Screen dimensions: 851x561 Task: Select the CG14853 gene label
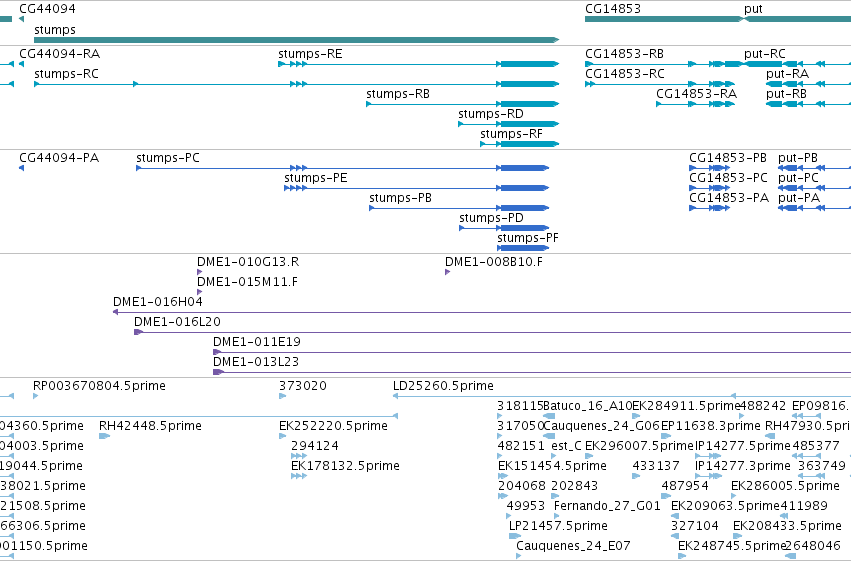point(613,9)
